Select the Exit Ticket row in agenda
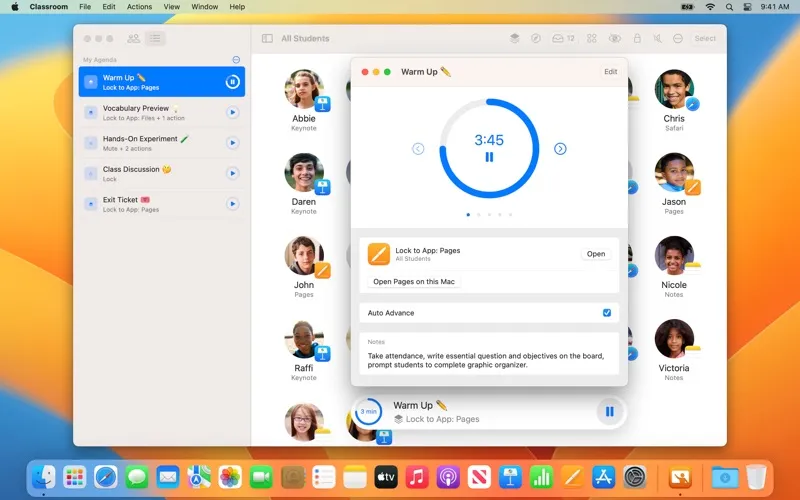The height and width of the screenshot is (500, 800). coord(162,204)
